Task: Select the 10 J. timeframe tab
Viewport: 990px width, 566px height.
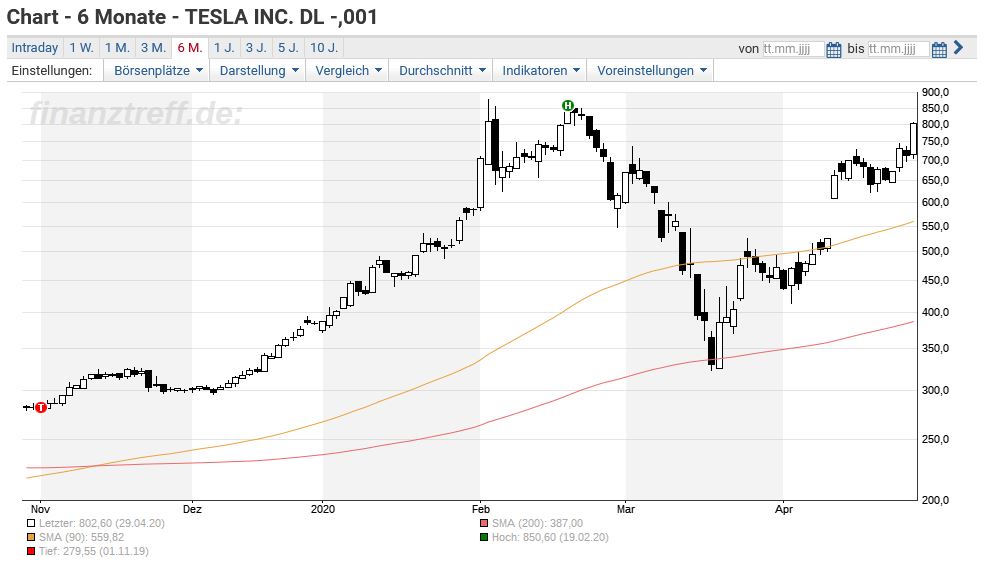Action: 324,48
